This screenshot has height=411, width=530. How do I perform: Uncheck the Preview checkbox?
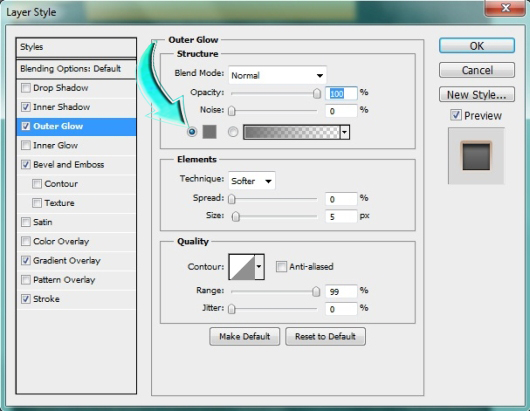[455, 115]
